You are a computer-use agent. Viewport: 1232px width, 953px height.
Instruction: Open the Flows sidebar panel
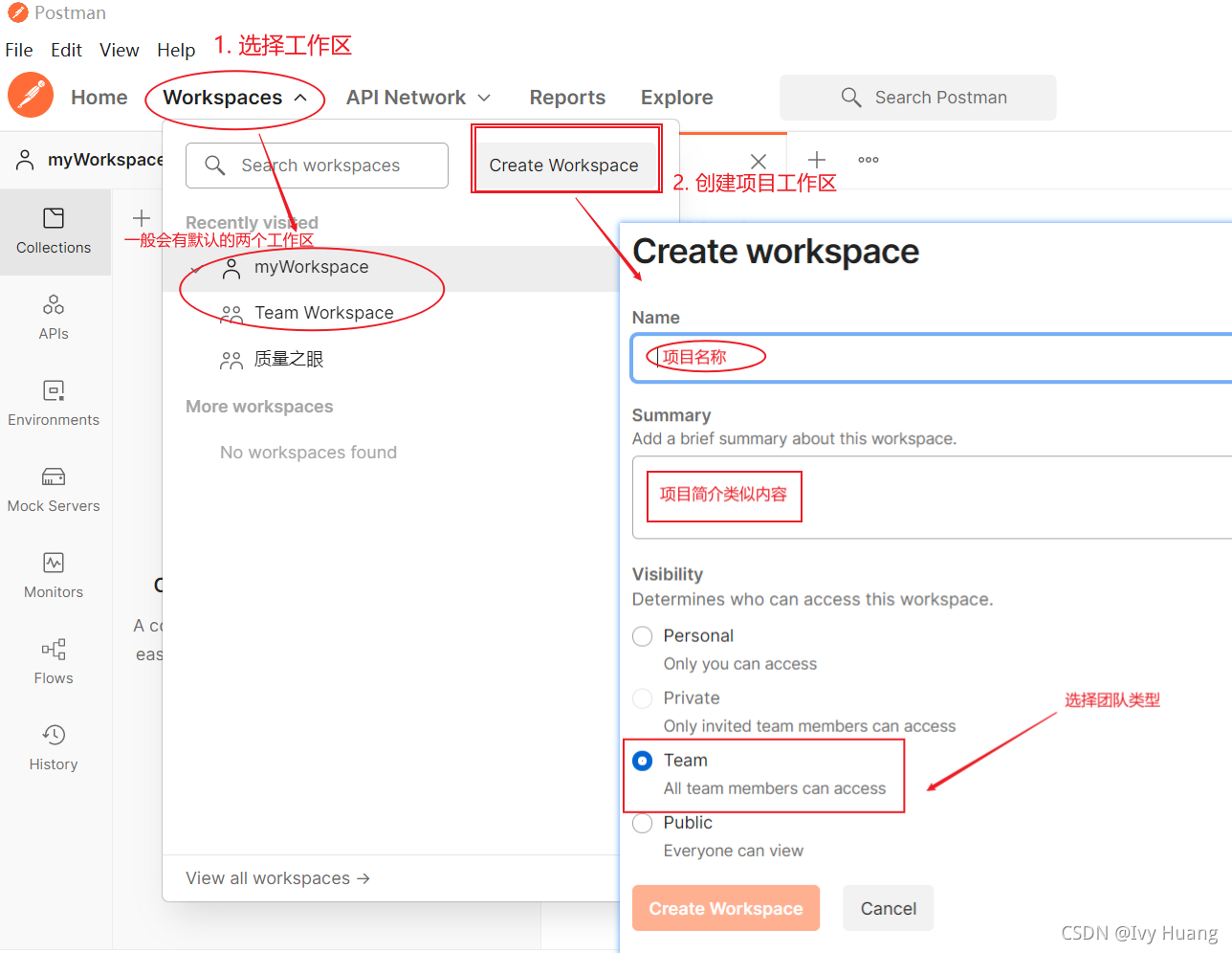[54, 662]
